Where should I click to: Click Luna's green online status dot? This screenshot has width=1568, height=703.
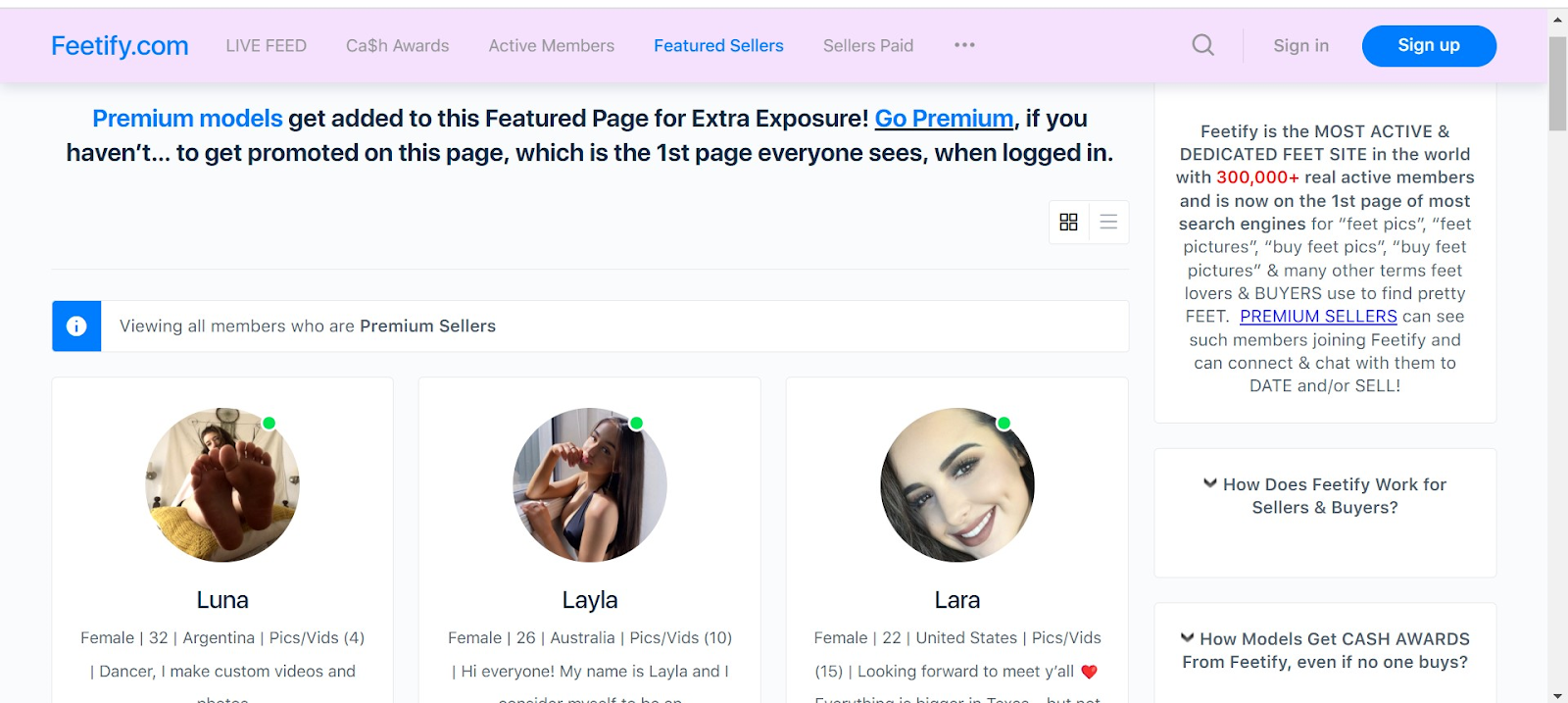pos(269,424)
